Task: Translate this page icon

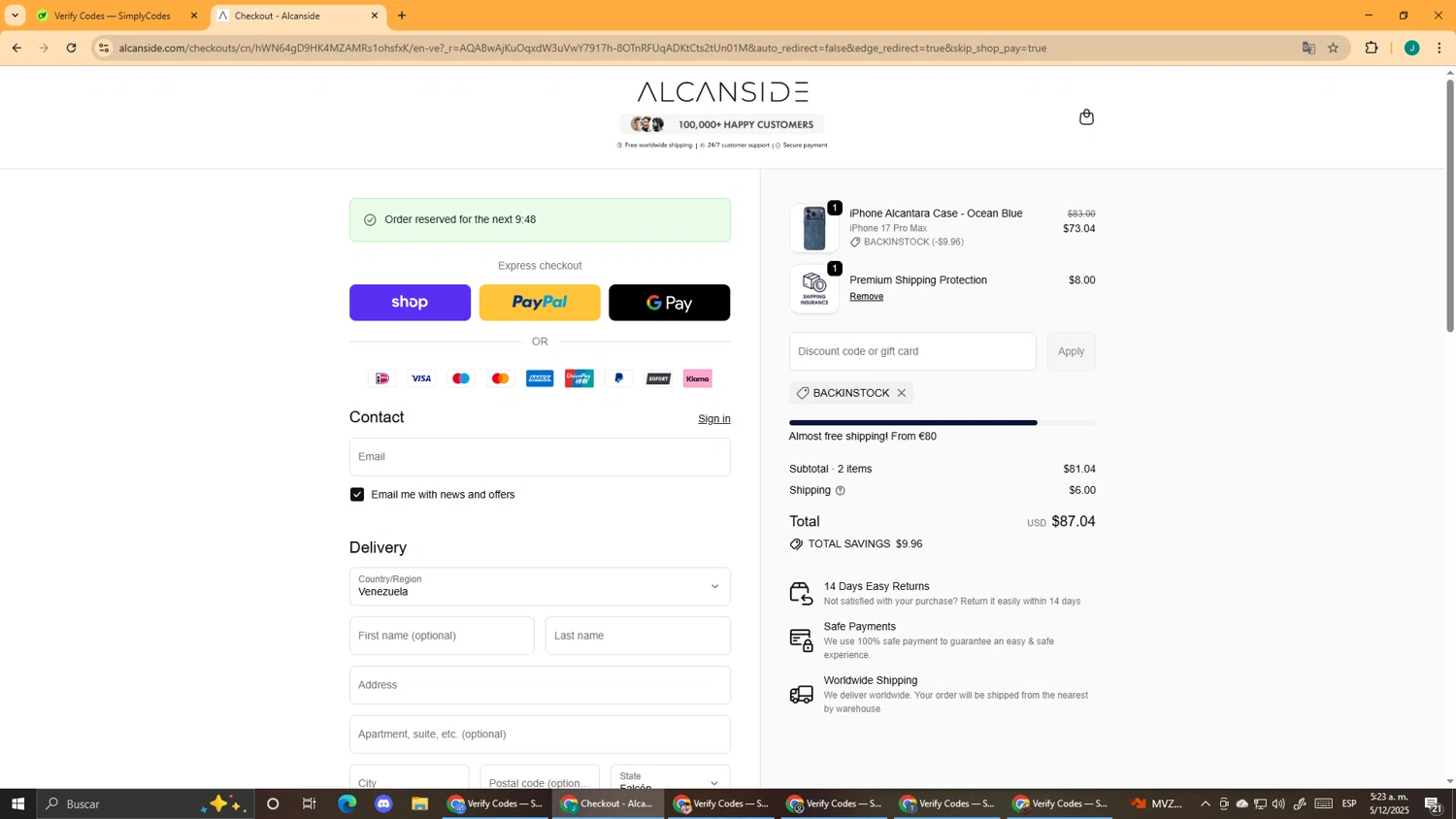Action: point(1308,48)
